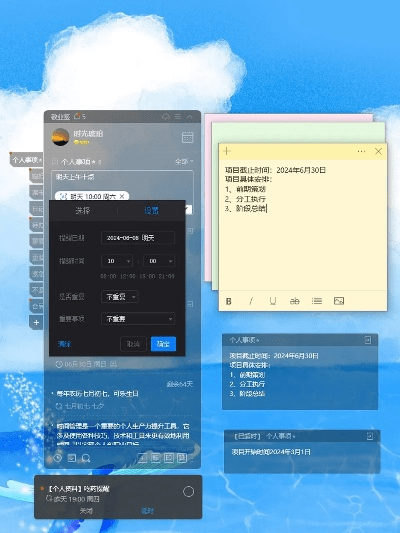Open the minute dropdown showing 00

tap(159, 261)
